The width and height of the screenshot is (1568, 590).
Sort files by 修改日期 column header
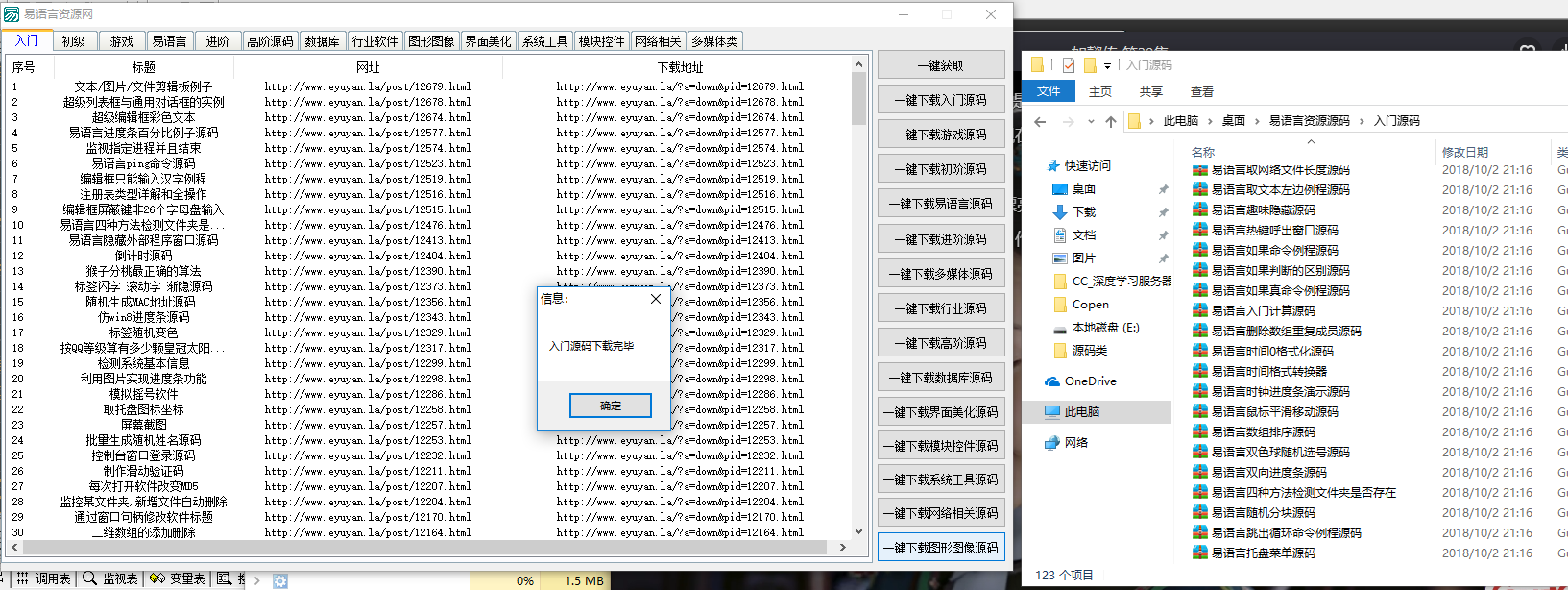coord(1464,152)
